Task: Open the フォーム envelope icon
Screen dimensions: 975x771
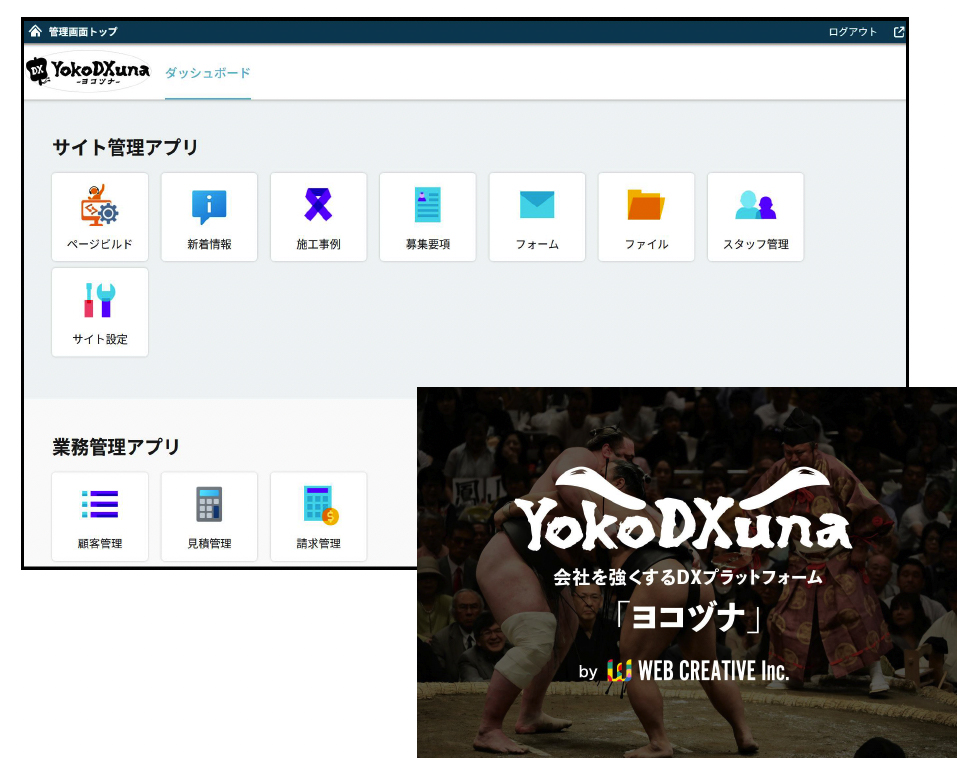Action: pyautogui.click(x=537, y=205)
